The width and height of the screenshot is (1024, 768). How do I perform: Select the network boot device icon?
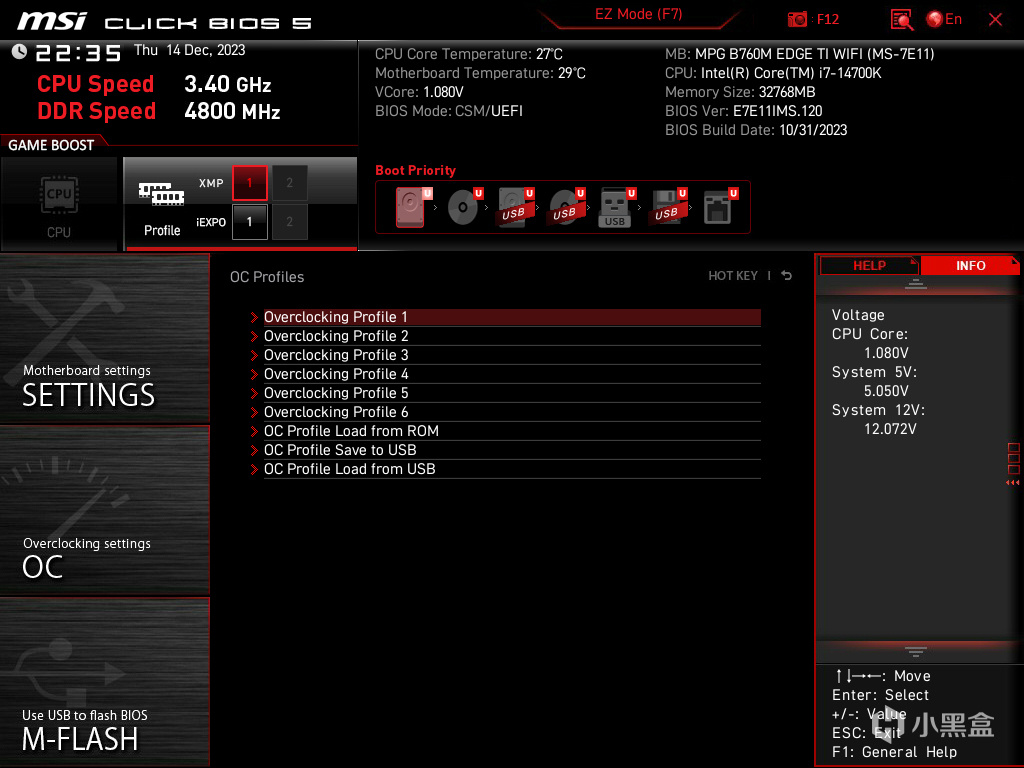tap(720, 207)
